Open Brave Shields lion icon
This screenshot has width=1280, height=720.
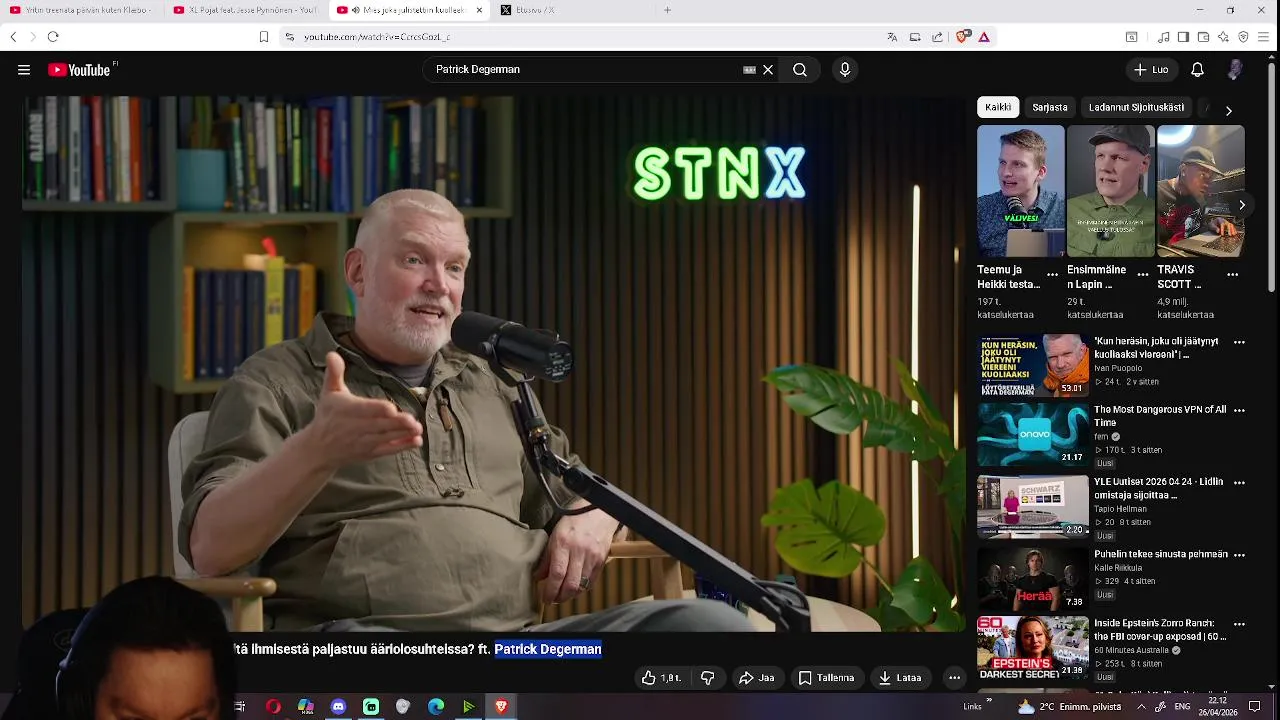pos(962,37)
